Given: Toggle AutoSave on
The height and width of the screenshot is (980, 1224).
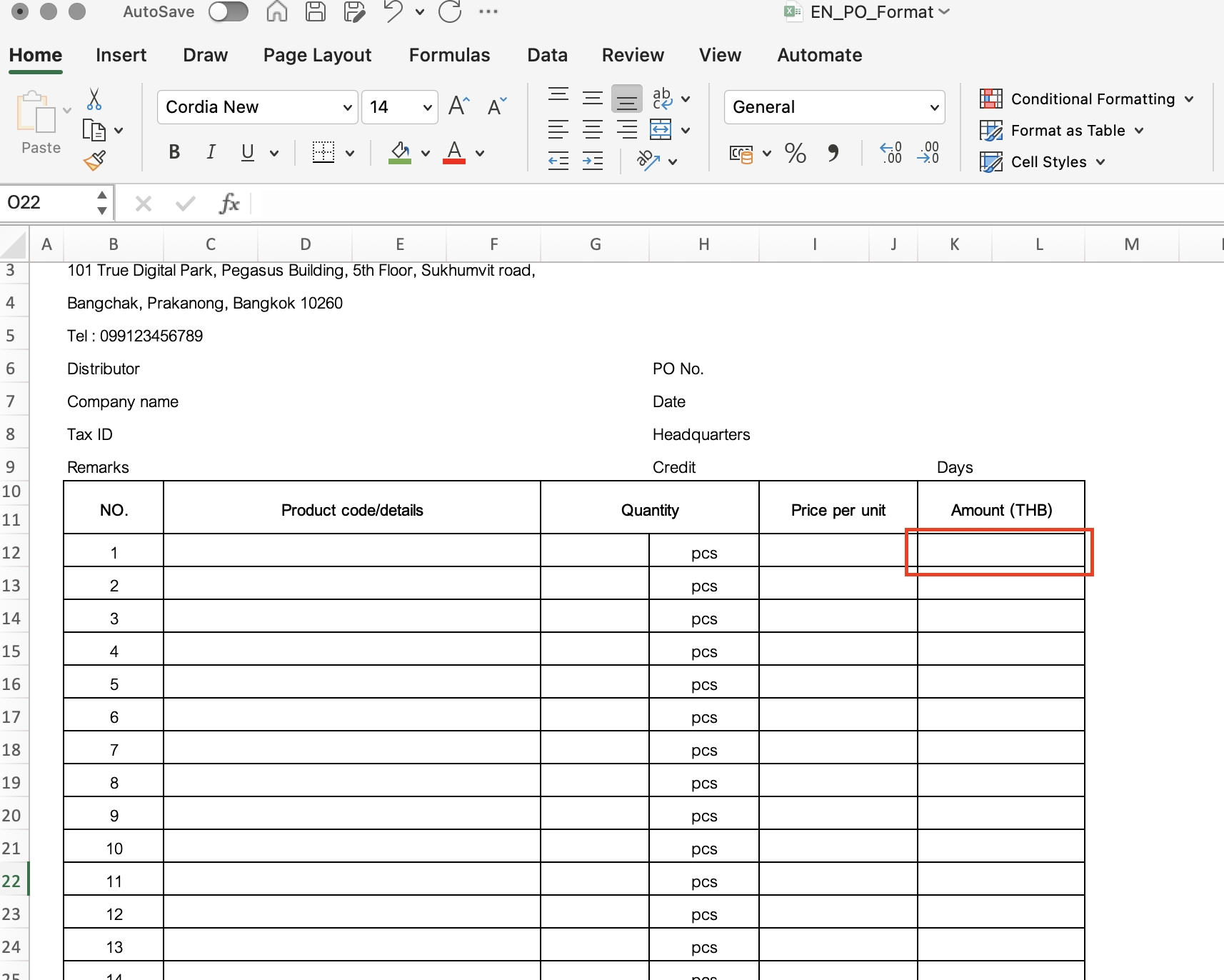Looking at the screenshot, I should (x=229, y=11).
